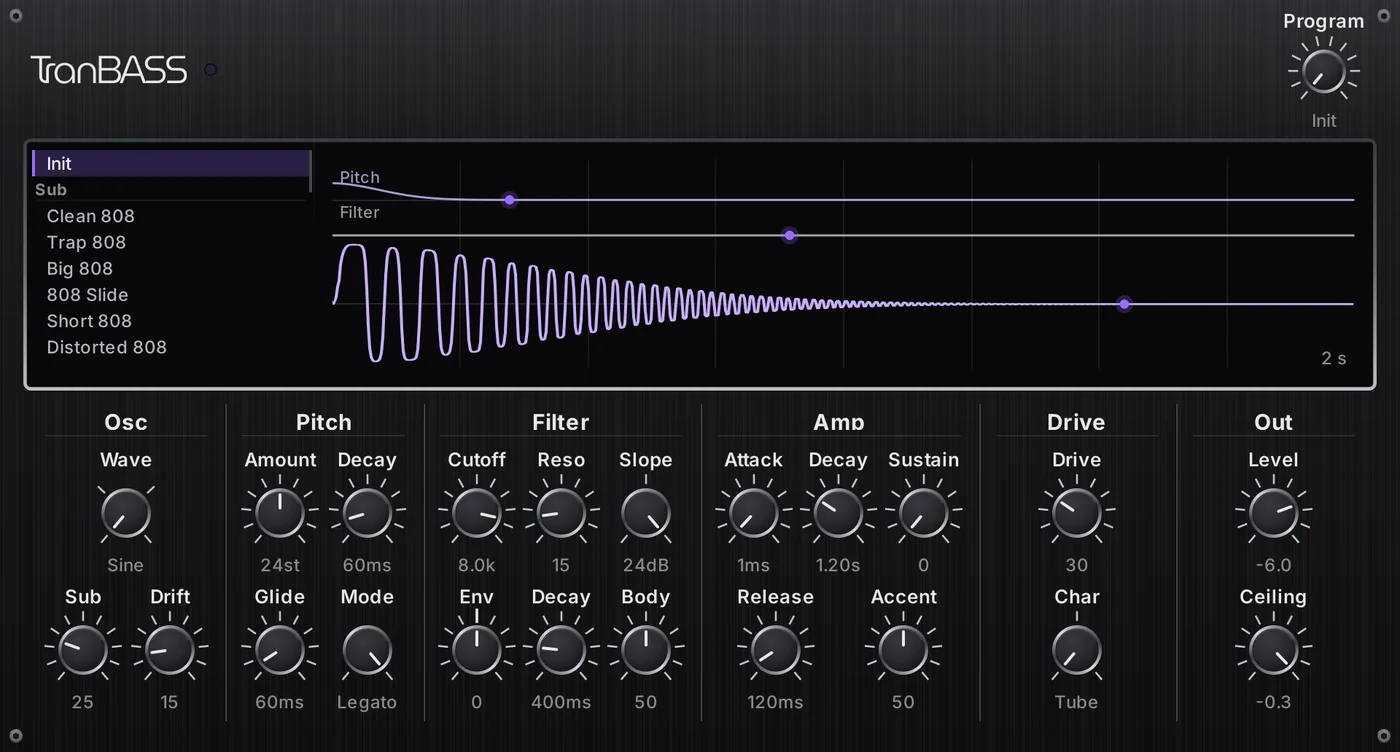Choose the Trap 808 preset
The width and height of the screenshot is (1400, 752).
tap(172, 242)
